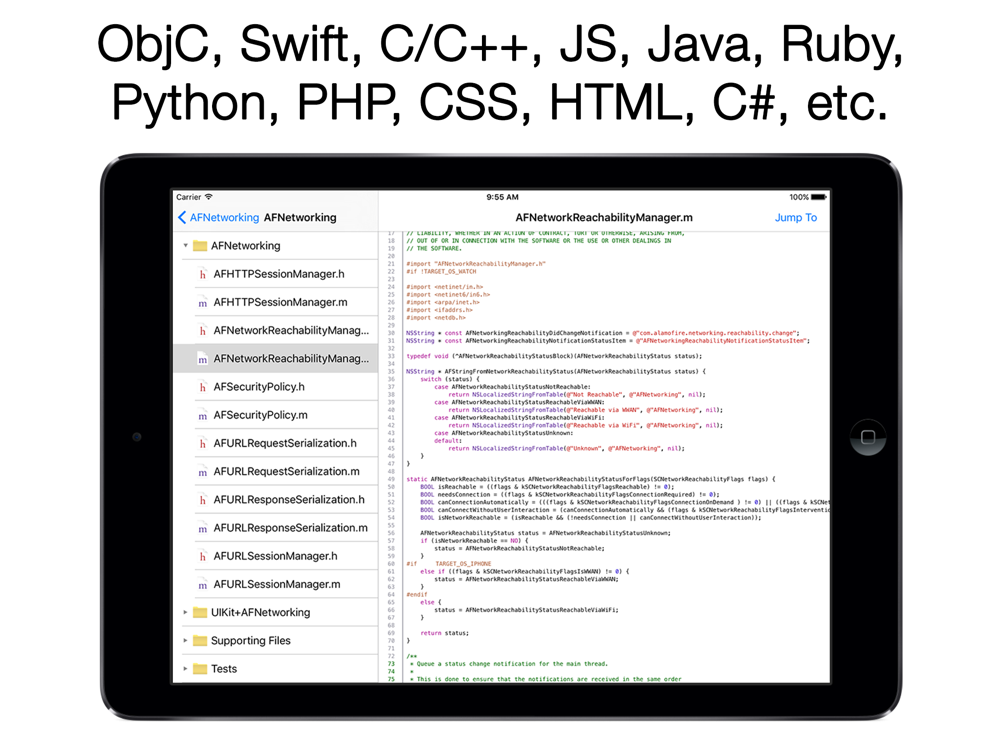Click the m-file icon of AFHTTPSessionManager.m
Viewport: 1000px width, 750px height.
click(202, 302)
